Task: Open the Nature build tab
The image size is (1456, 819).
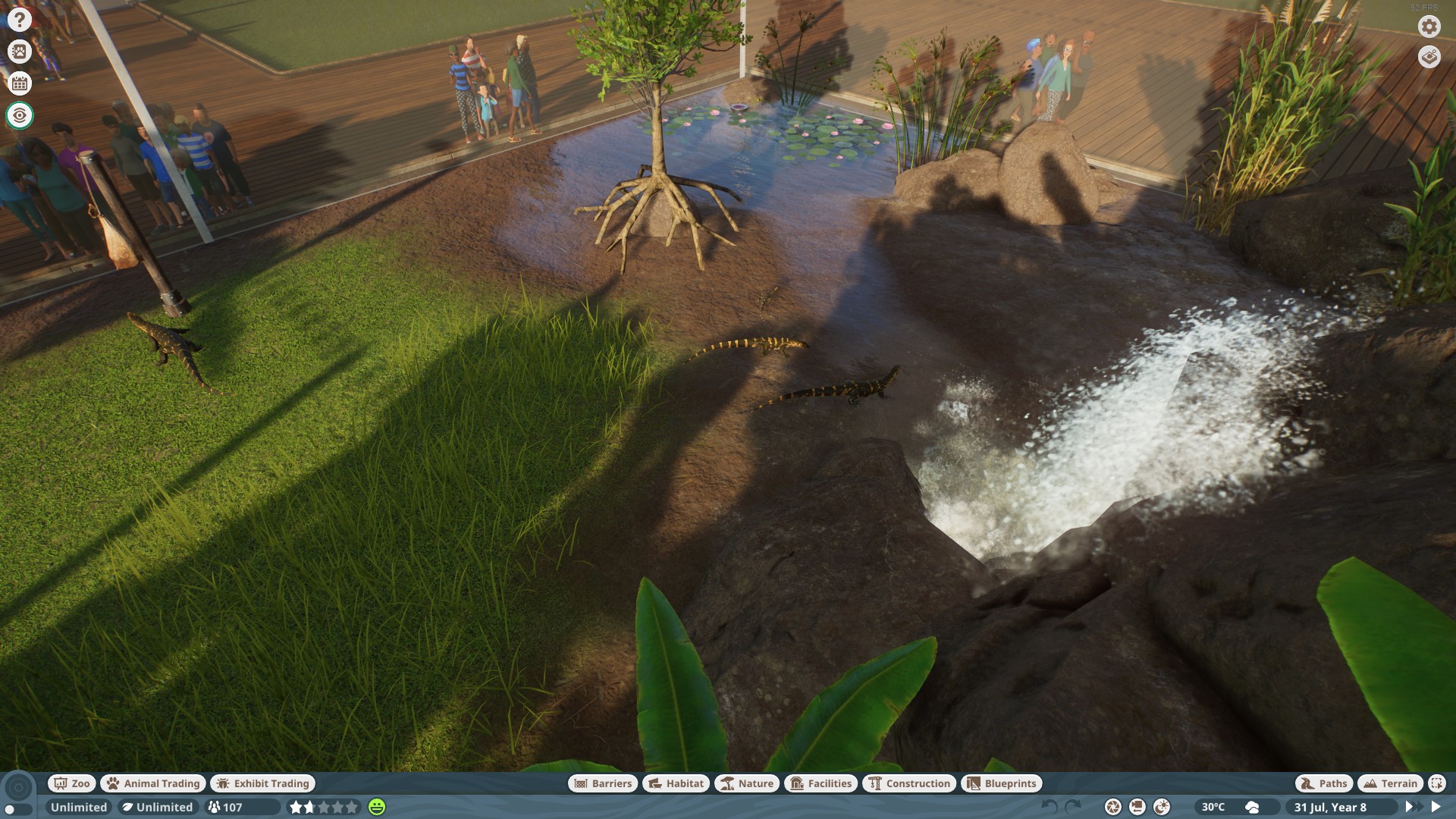Action: pyautogui.click(x=747, y=783)
